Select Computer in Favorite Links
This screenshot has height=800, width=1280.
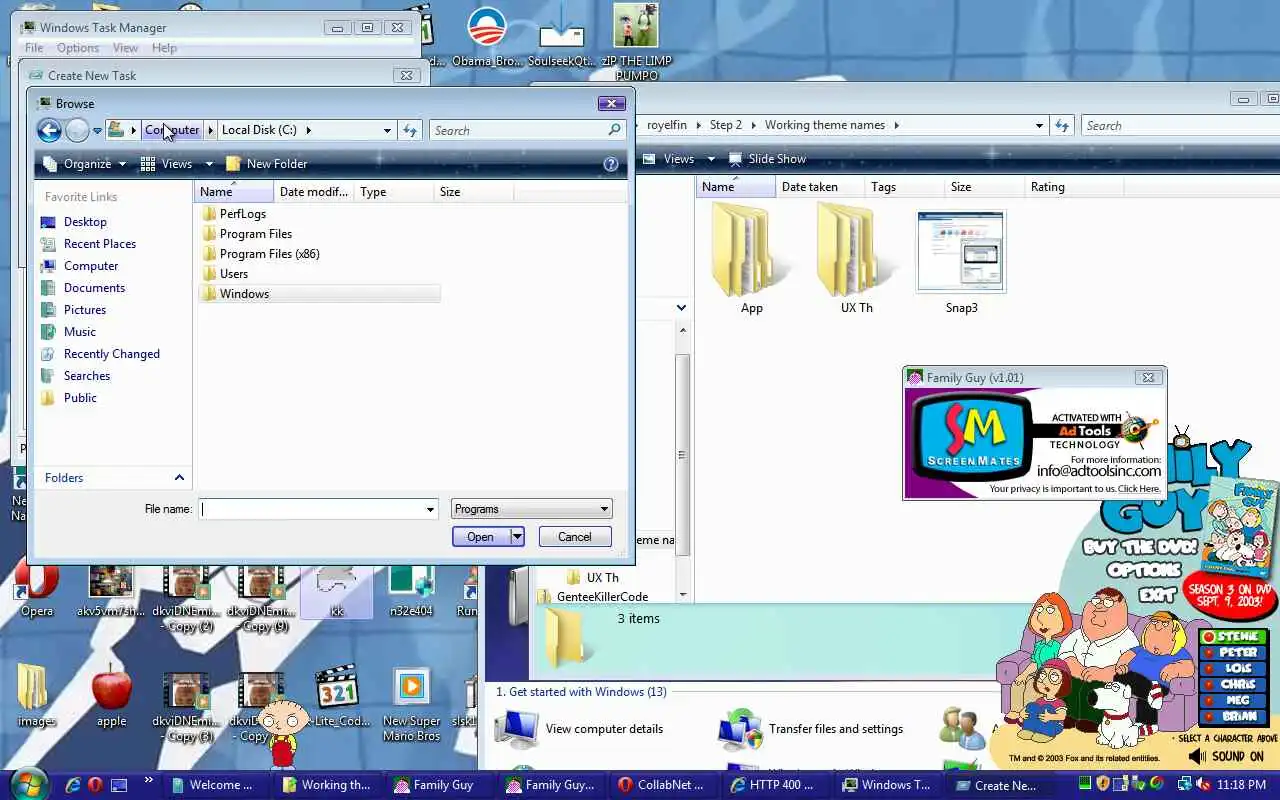point(91,266)
